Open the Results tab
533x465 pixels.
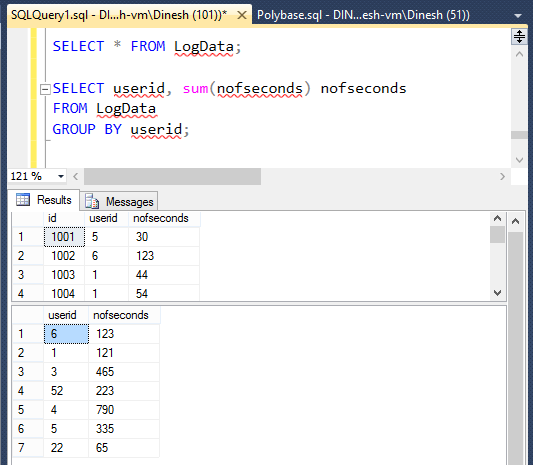44,200
